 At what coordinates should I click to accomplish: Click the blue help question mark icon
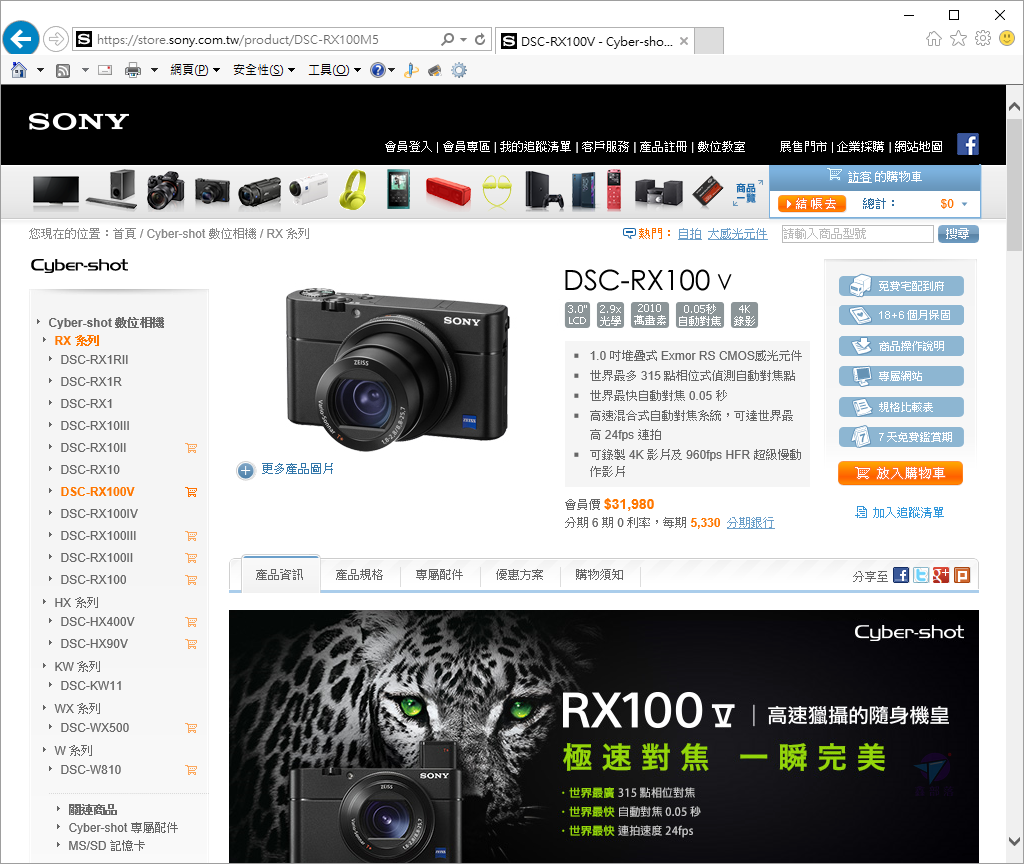pos(377,70)
